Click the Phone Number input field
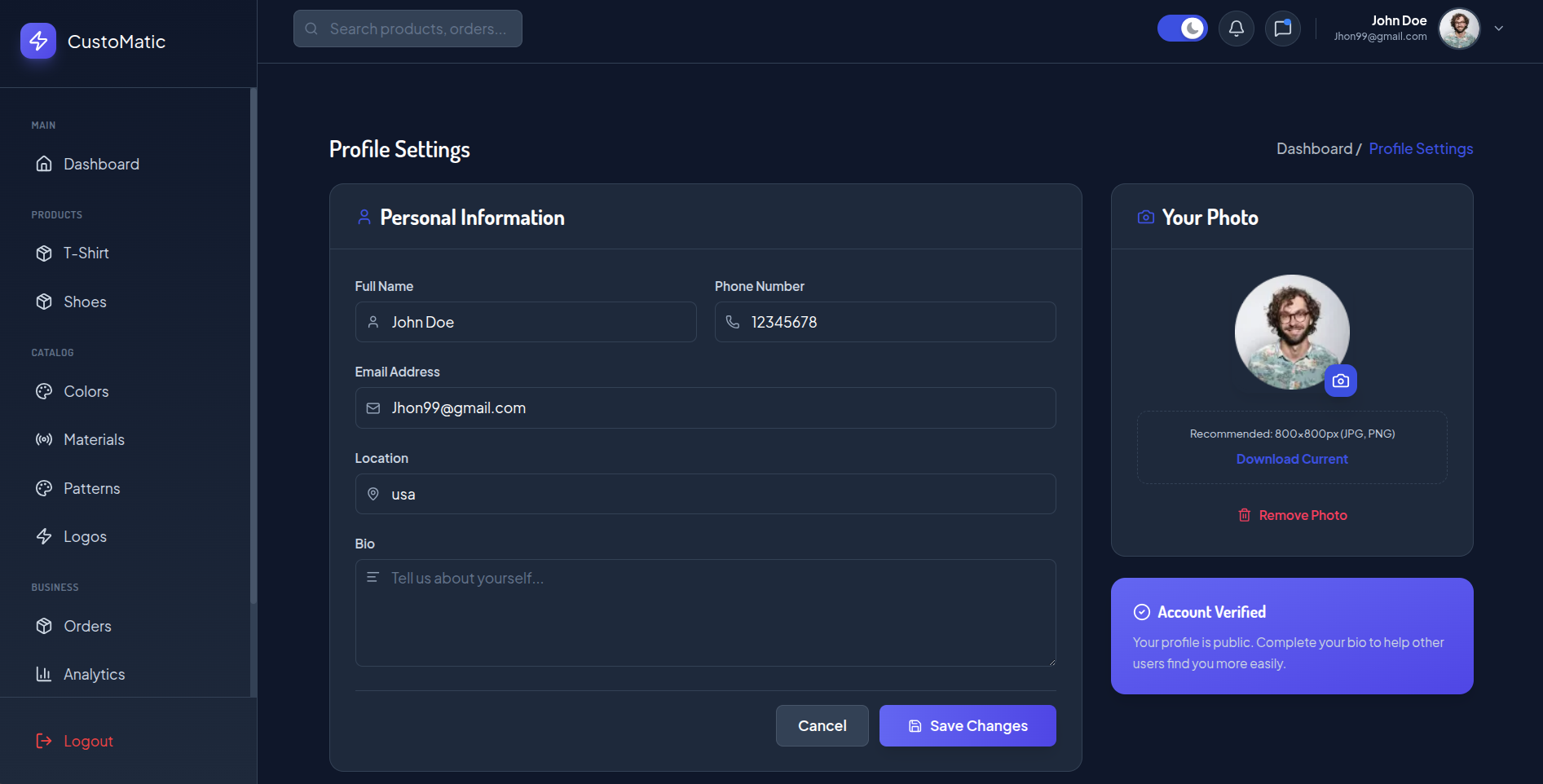The width and height of the screenshot is (1543, 784). coord(885,322)
